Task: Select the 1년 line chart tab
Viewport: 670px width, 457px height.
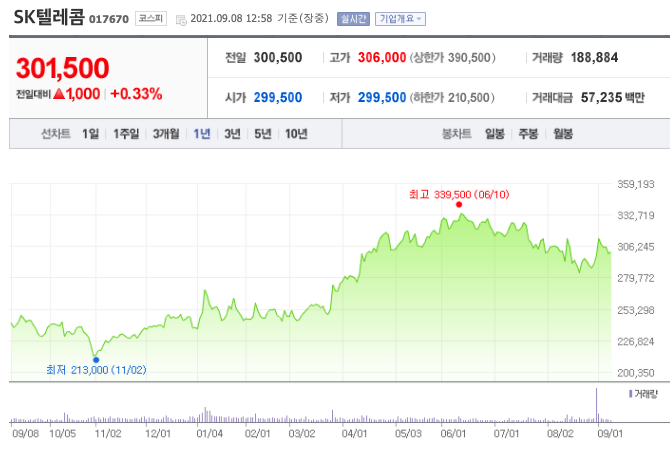Action: point(202,134)
